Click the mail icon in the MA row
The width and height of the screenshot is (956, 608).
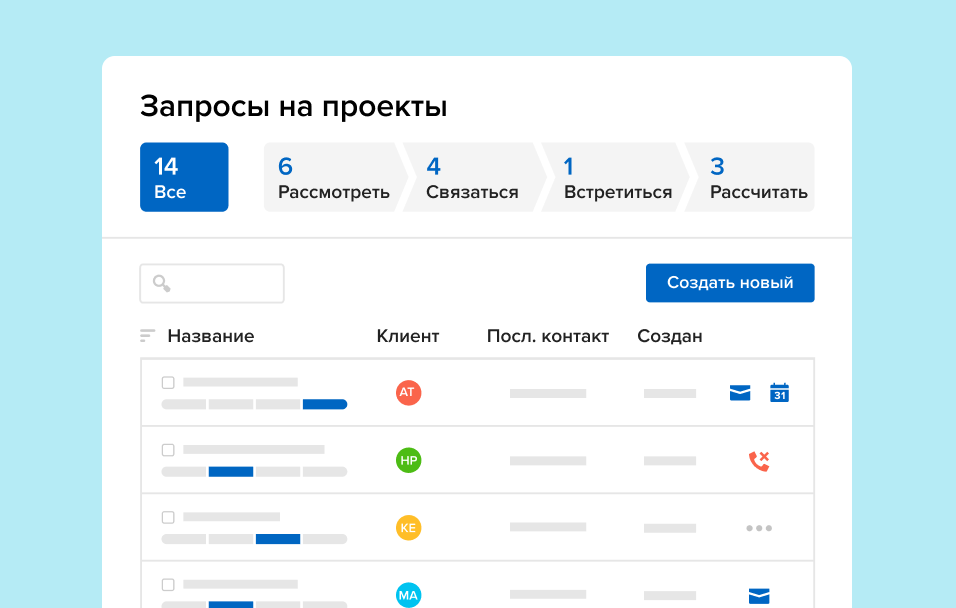[x=759, y=596]
